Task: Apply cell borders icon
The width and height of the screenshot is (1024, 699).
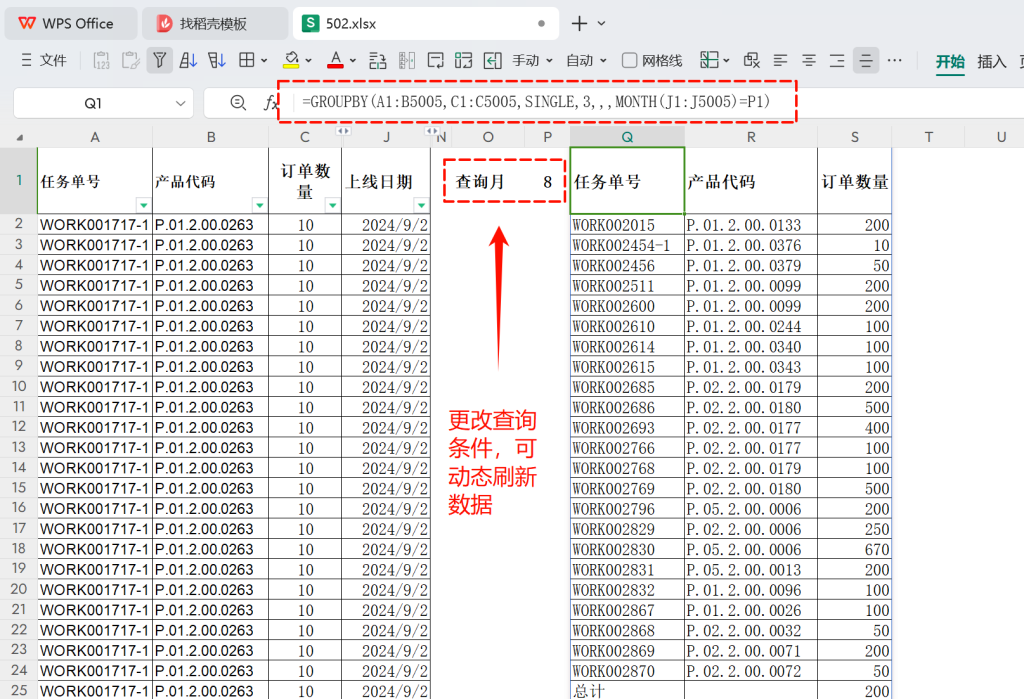Action: (247, 61)
